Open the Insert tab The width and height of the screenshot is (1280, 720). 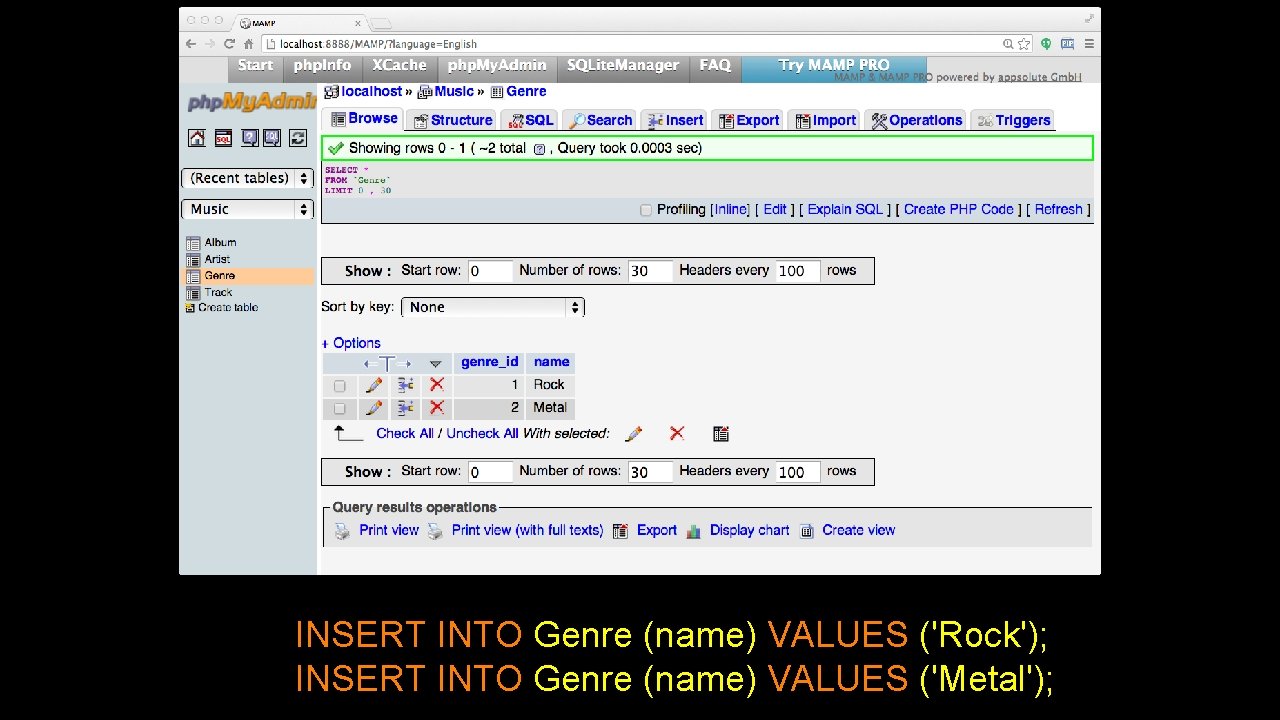(675, 120)
